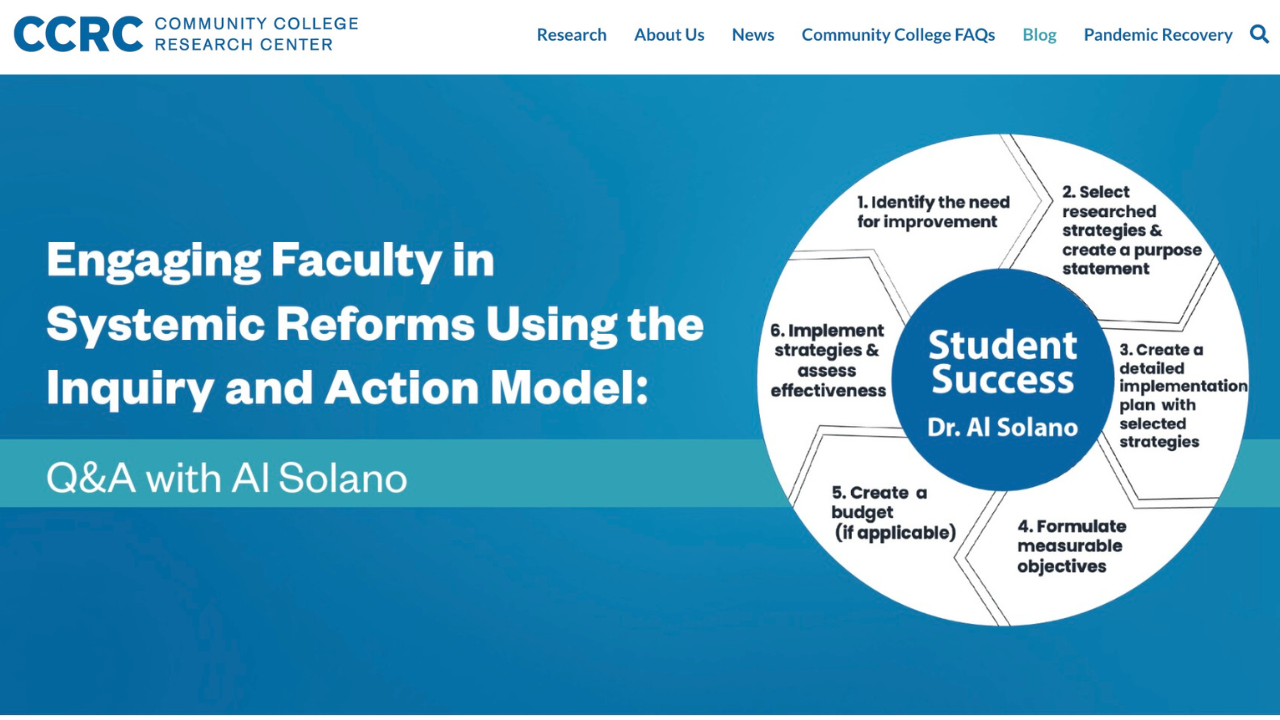Click the search magnifier icon
Viewport: 1280px width, 720px height.
click(1259, 34)
